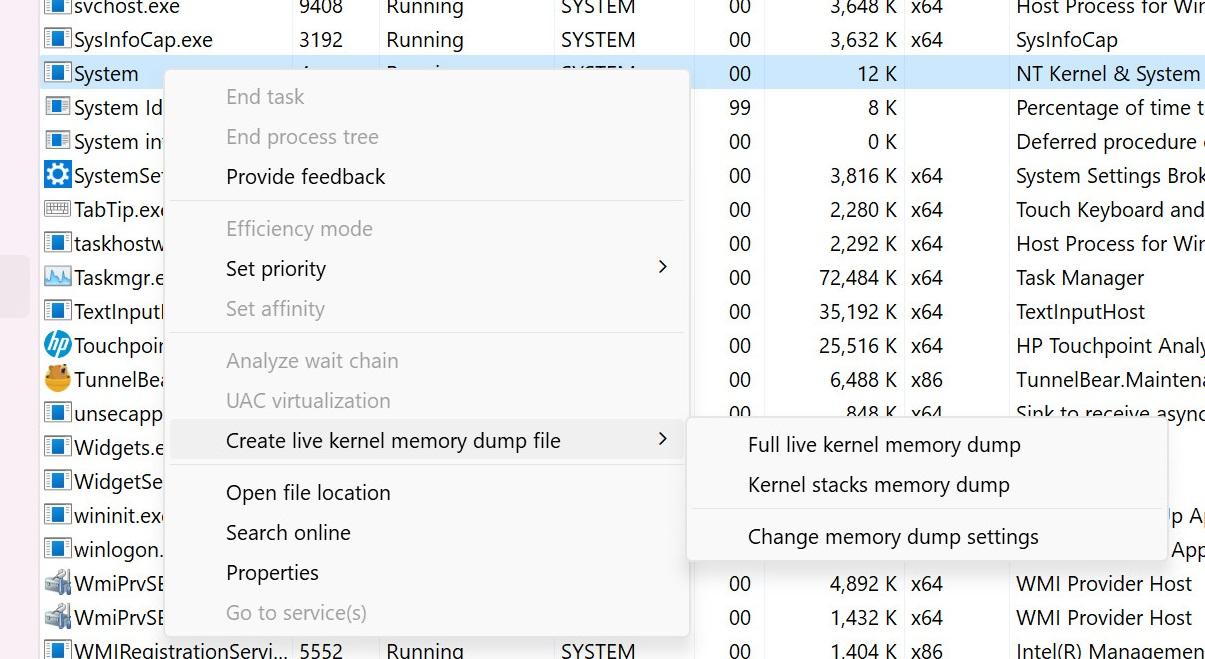
Task: Click Analyze wait chain entry
Action: point(427,361)
